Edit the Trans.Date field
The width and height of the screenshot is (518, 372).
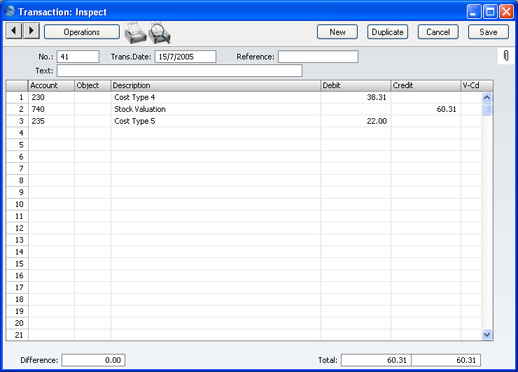coord(185,57)
